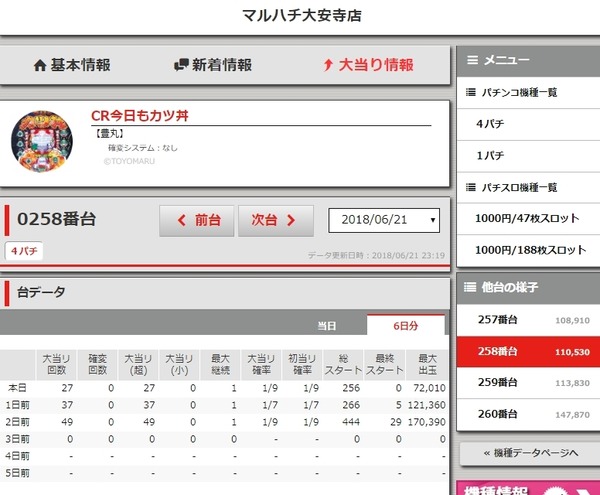600x495 pixels.
Task: Click 【豊丸】 maker label
Action: tap(109, 134)
